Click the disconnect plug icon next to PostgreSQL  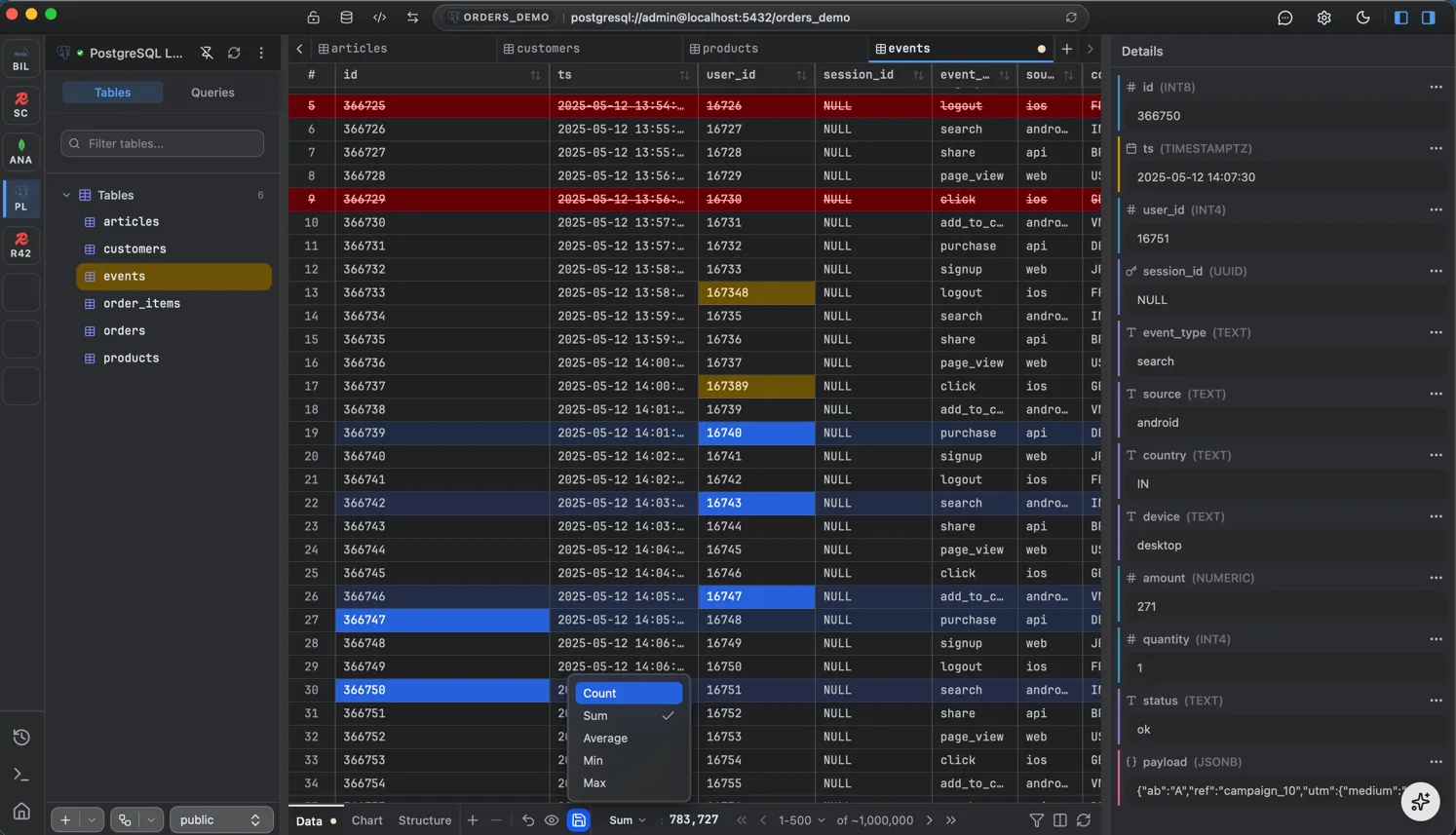tap(207, 53)
